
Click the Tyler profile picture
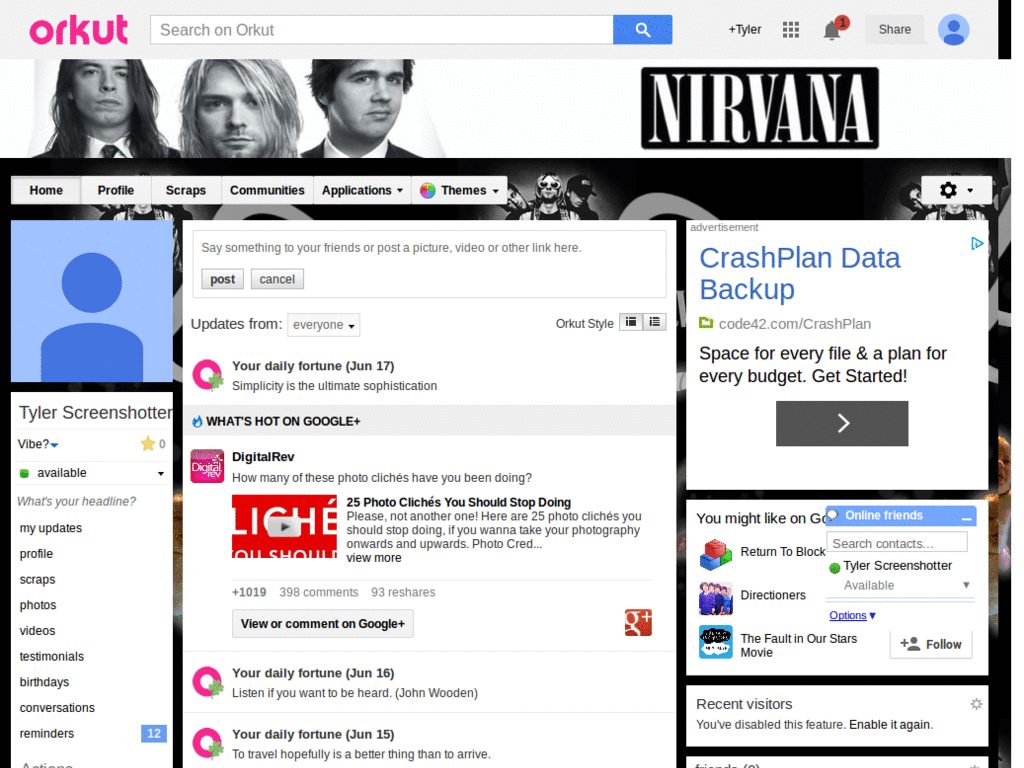click(x=92, y=301)
